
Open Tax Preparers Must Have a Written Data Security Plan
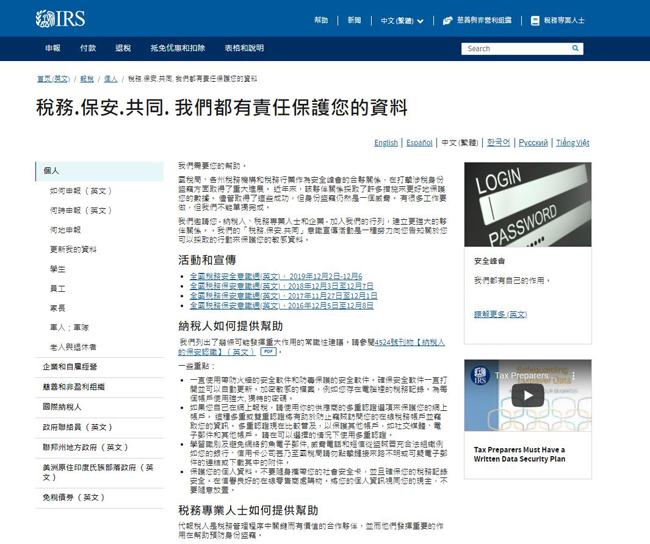(519, 454)
